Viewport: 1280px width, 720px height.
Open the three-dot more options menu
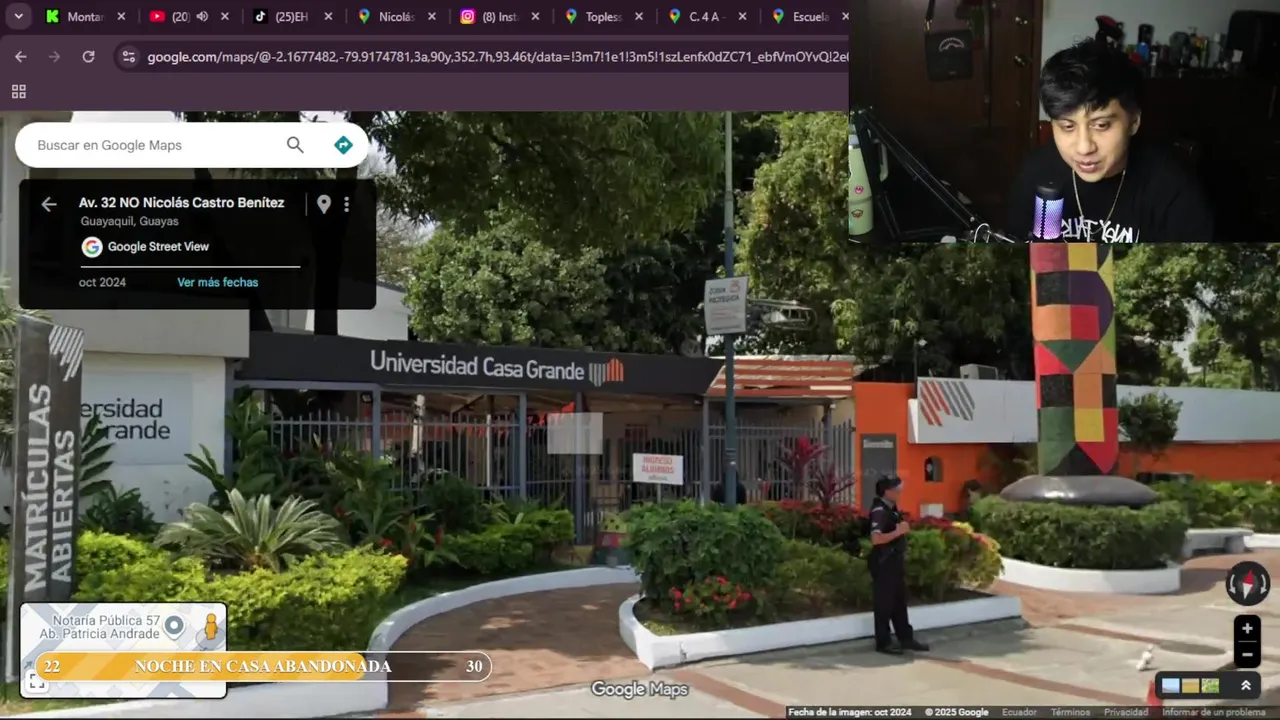pos(347,204)
